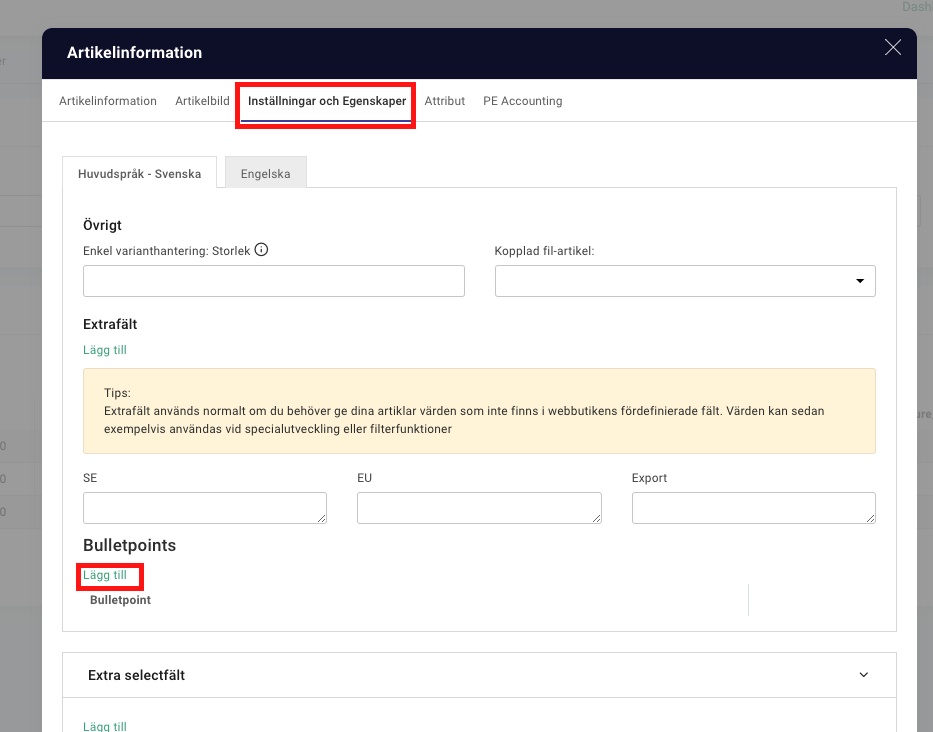Go to the Attribut tab
This screenshot has width=933, height=732.
pos(444,101)
